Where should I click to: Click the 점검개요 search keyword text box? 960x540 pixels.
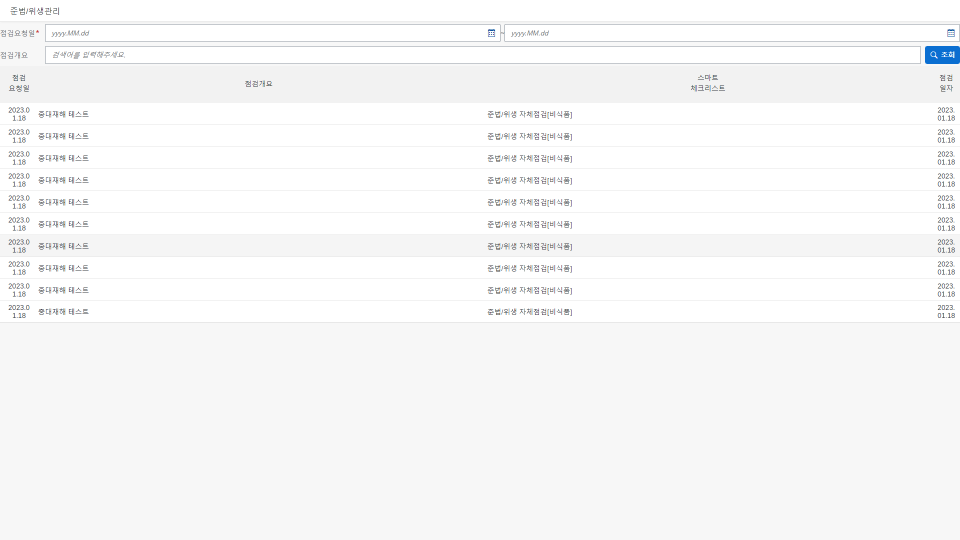point(482,55)
